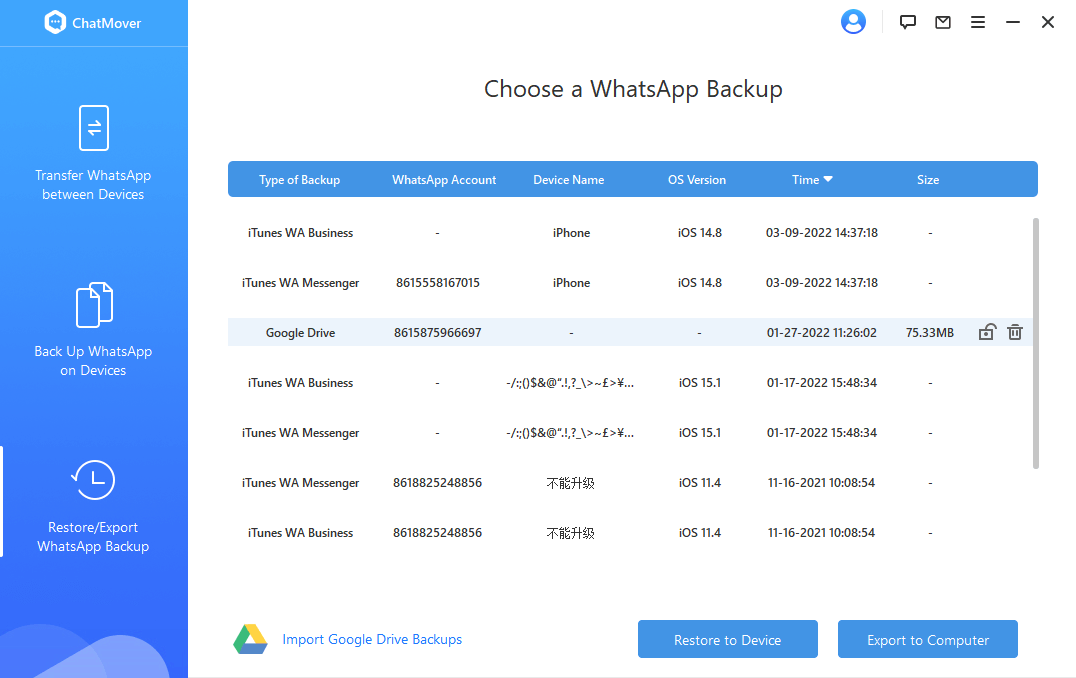Open the feedback chat bubble icon
This screenshot has height=678, width=1076.
pos(908,22)
